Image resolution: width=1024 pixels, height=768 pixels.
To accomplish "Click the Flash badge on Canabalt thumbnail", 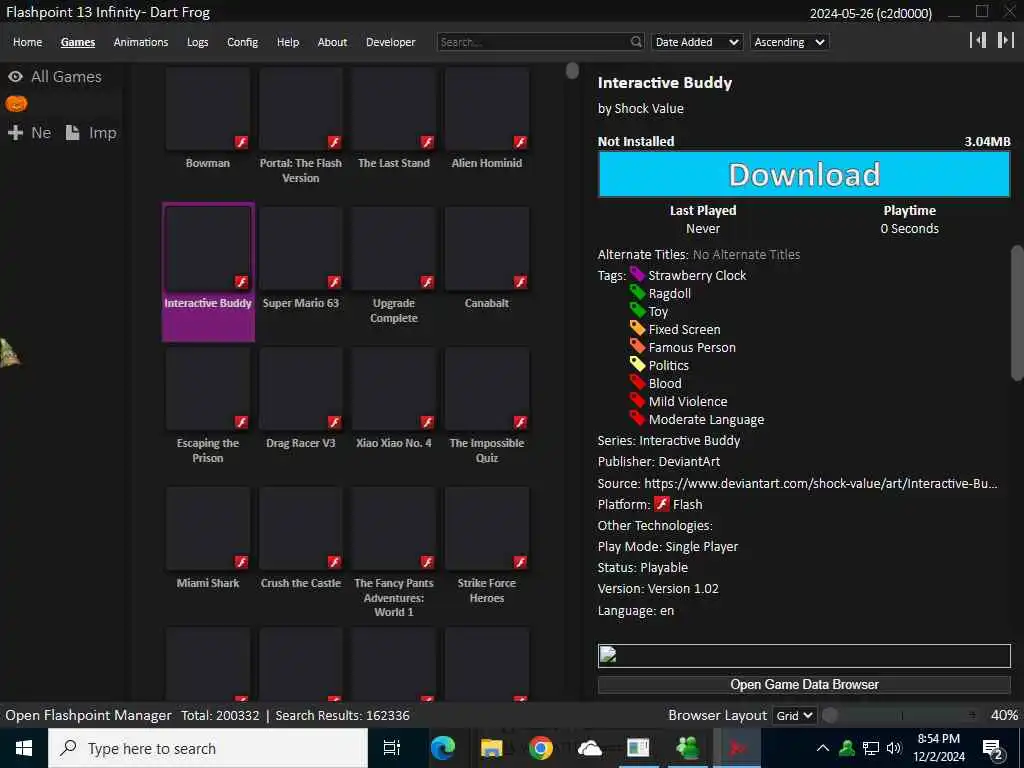I will pyautogui.click(x=520, y=282).
